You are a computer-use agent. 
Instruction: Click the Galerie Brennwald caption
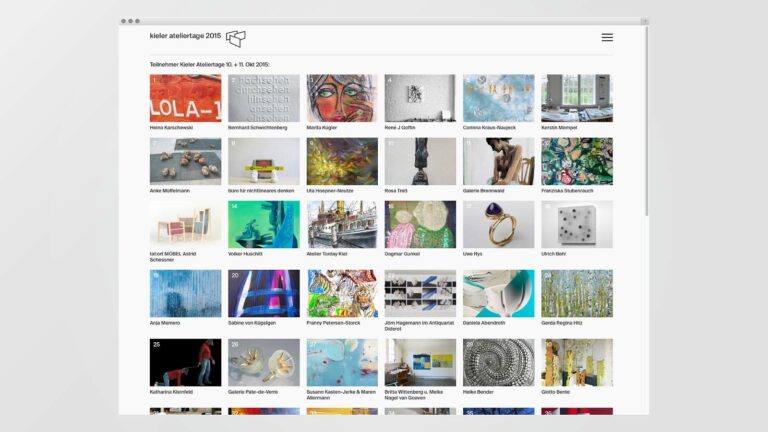[483, 191]
